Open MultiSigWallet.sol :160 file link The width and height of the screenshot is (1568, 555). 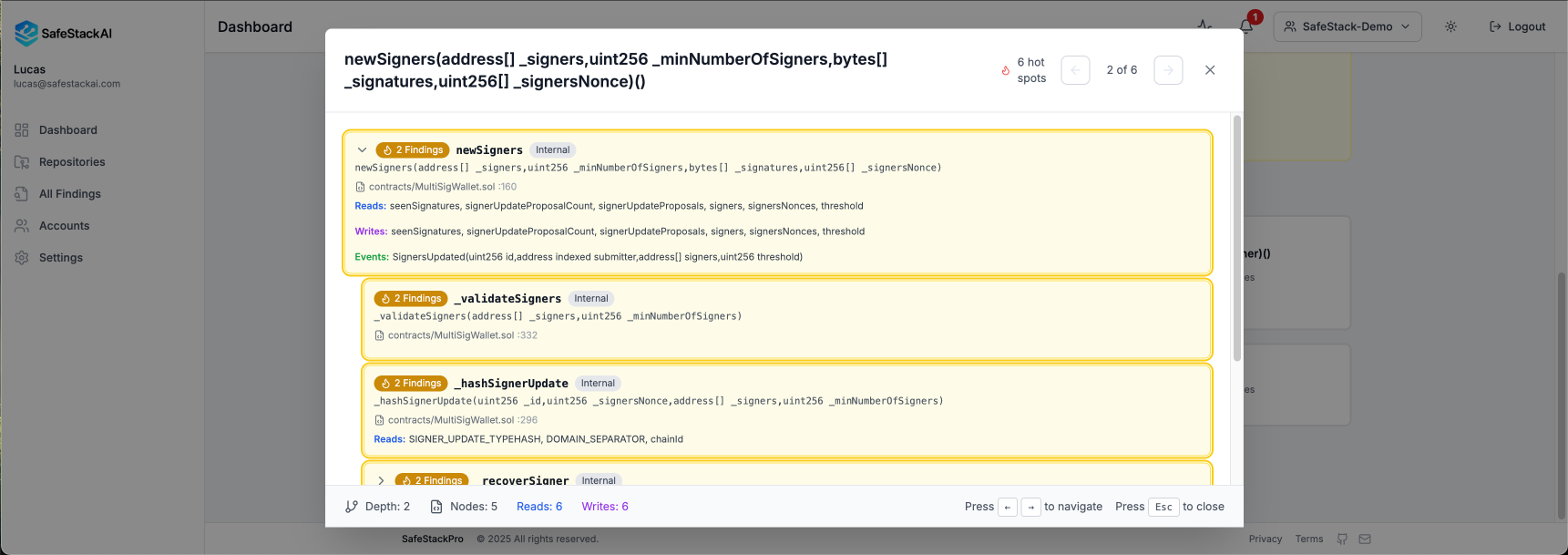pyautogui.click(x=442, y=187)
